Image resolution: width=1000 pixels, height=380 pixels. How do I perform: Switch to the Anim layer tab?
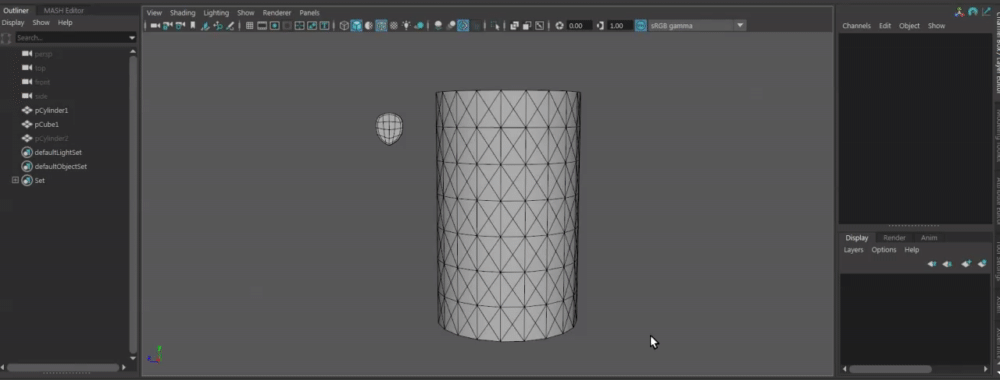(x=929, y=238)
